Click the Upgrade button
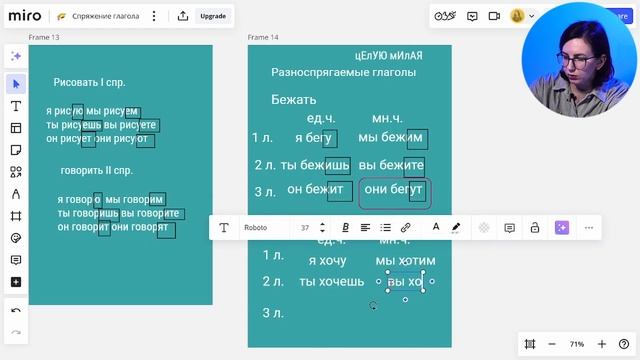 tap(213, 16)
